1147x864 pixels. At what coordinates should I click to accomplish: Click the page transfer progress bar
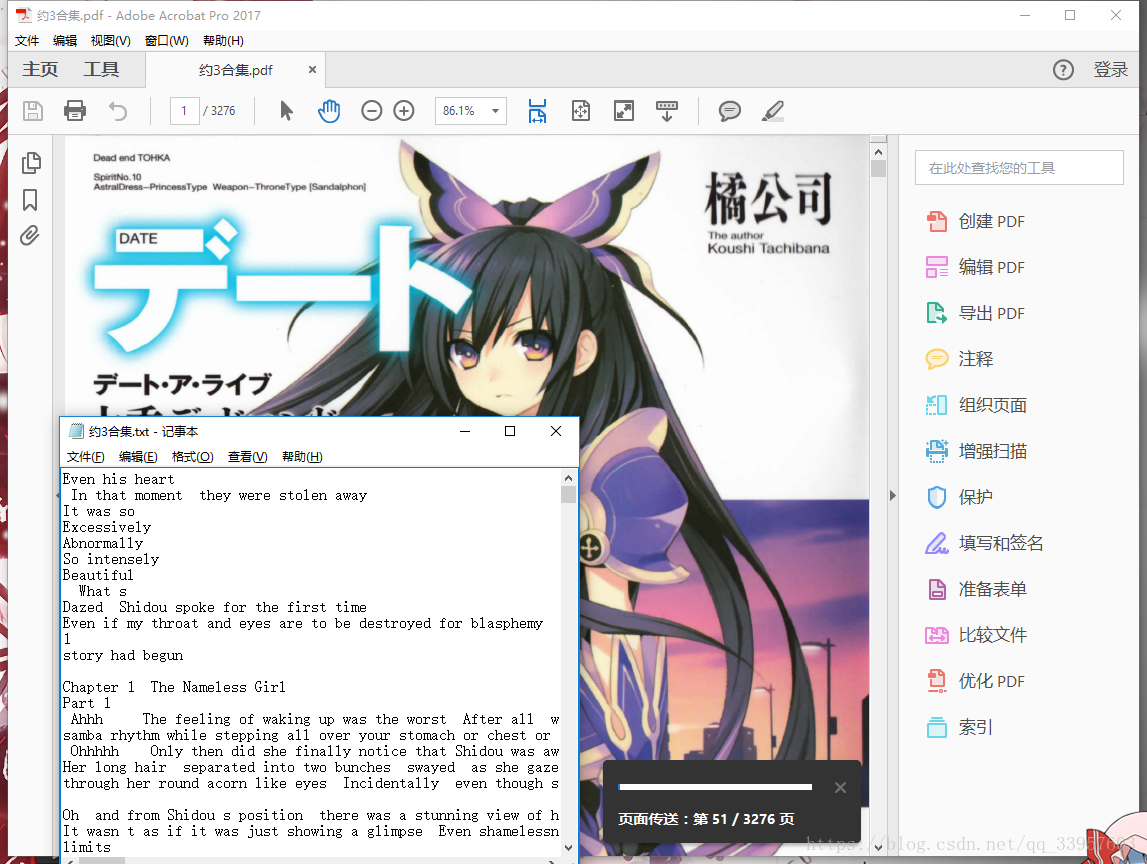click(715, 787)
